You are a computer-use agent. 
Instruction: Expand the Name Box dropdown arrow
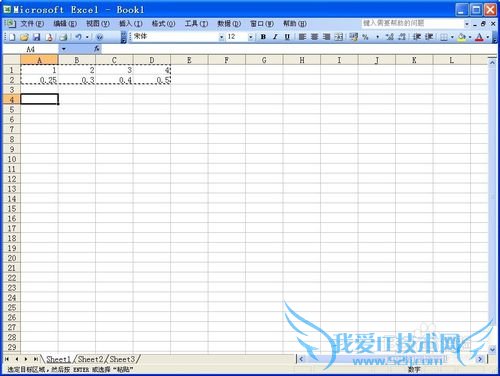tap(63, 49)
